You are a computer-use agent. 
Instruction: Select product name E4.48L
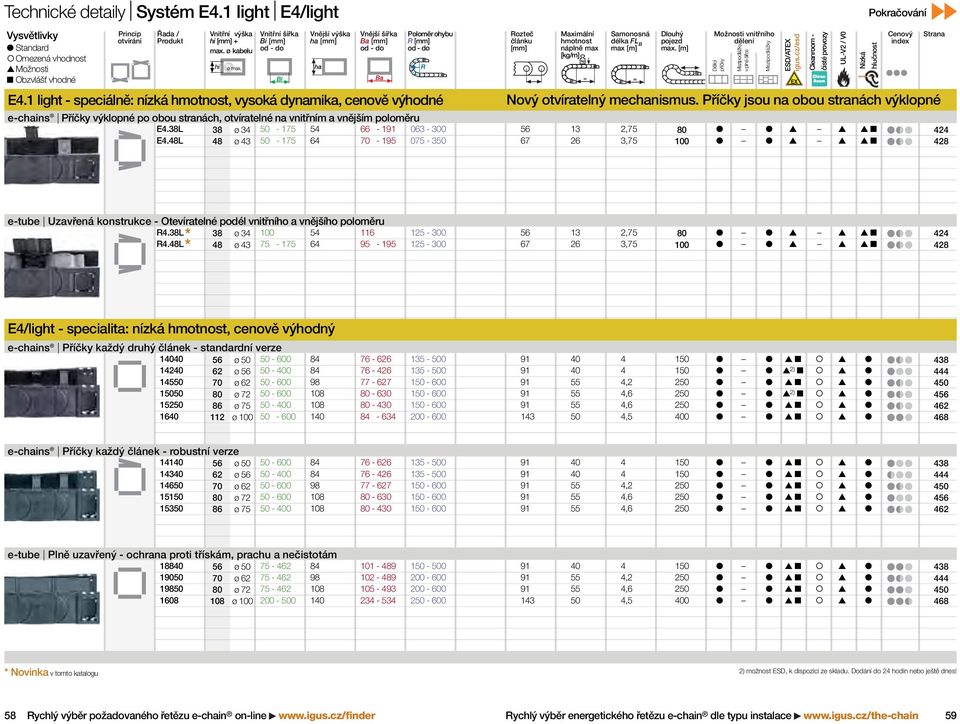[170, 141]
